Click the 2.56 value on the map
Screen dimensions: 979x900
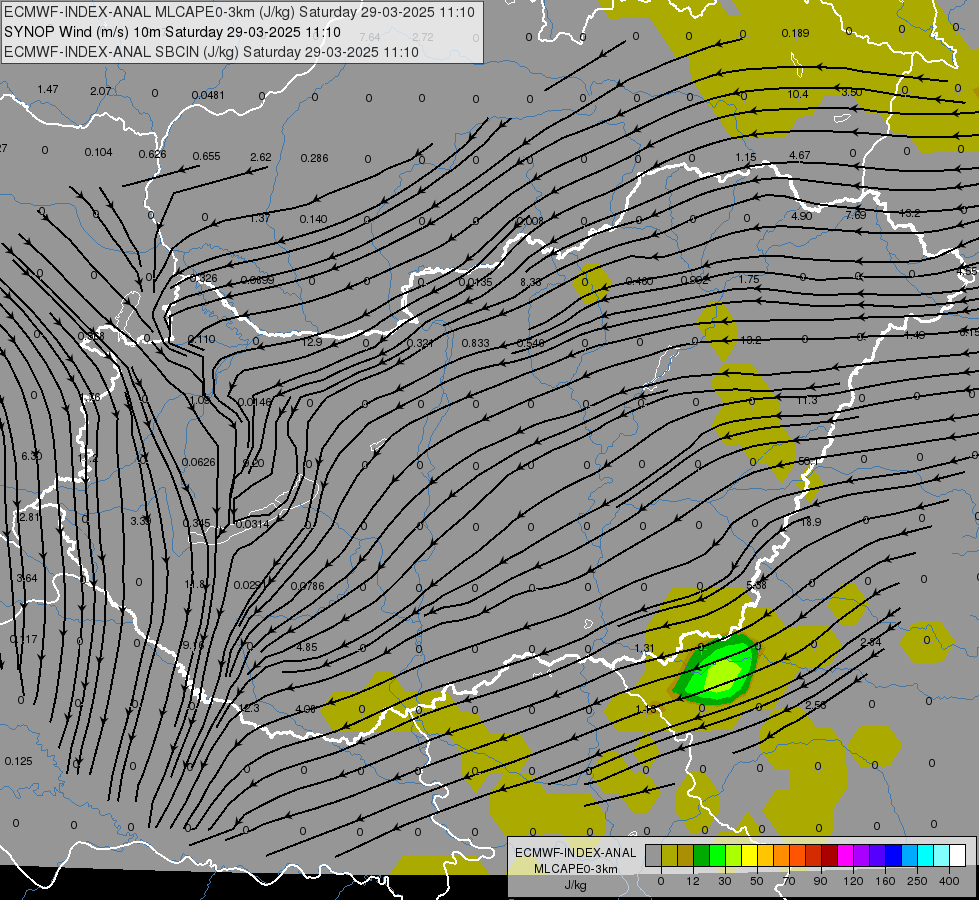tap(815, 705)
